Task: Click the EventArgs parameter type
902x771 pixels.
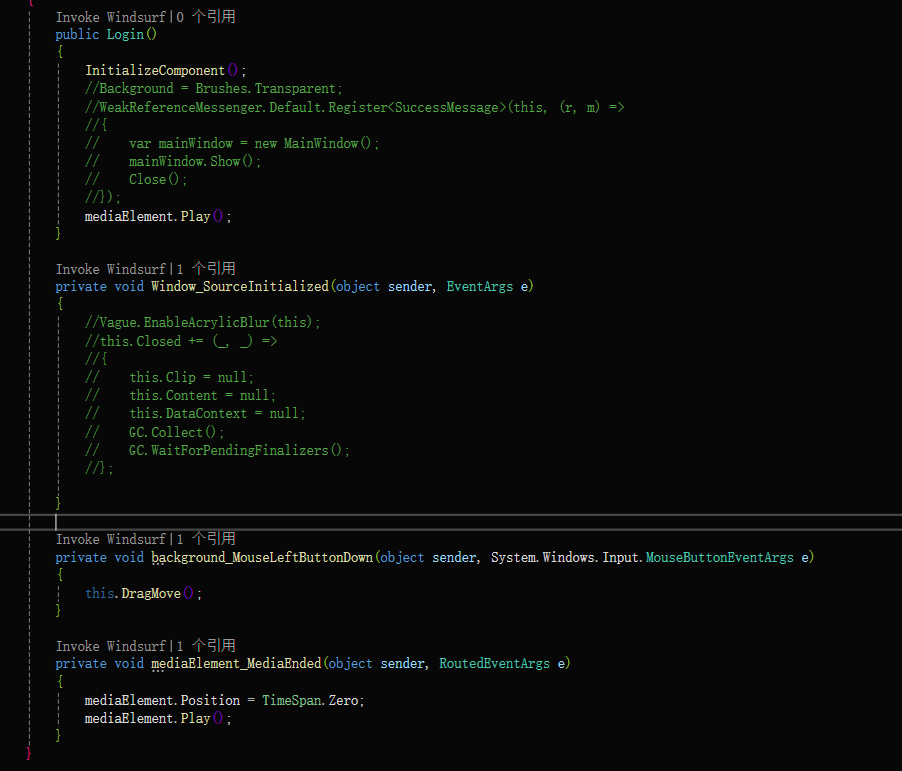Action: pyautogui.click(x=480, y=287)
